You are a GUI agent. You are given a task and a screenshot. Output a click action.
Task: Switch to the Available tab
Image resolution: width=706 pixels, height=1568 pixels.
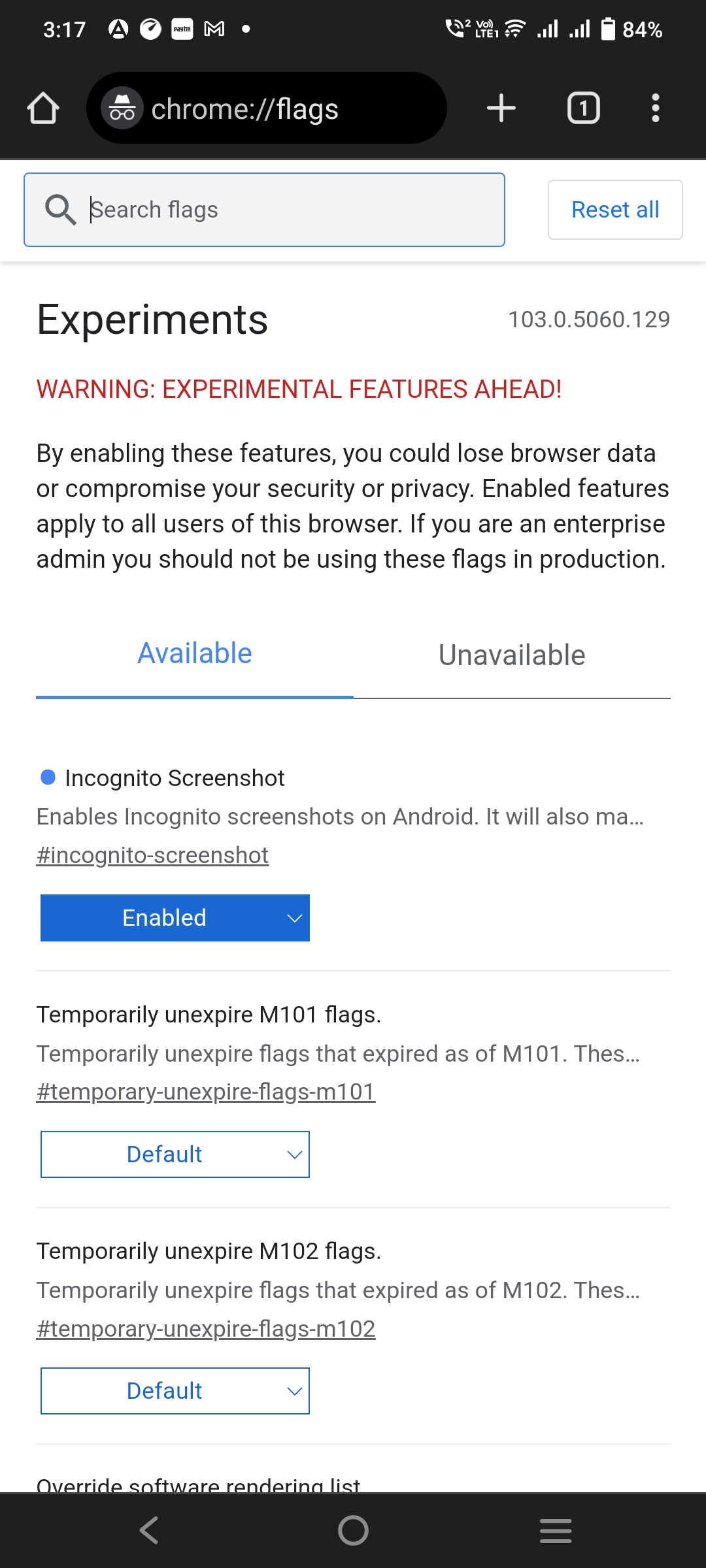(195, 654)
